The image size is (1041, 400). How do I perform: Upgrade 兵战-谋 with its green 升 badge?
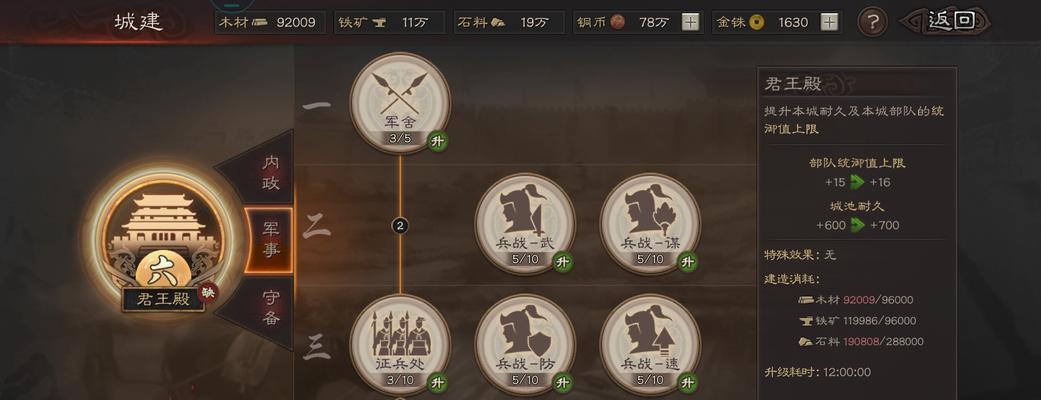click(x=687, y=262)
